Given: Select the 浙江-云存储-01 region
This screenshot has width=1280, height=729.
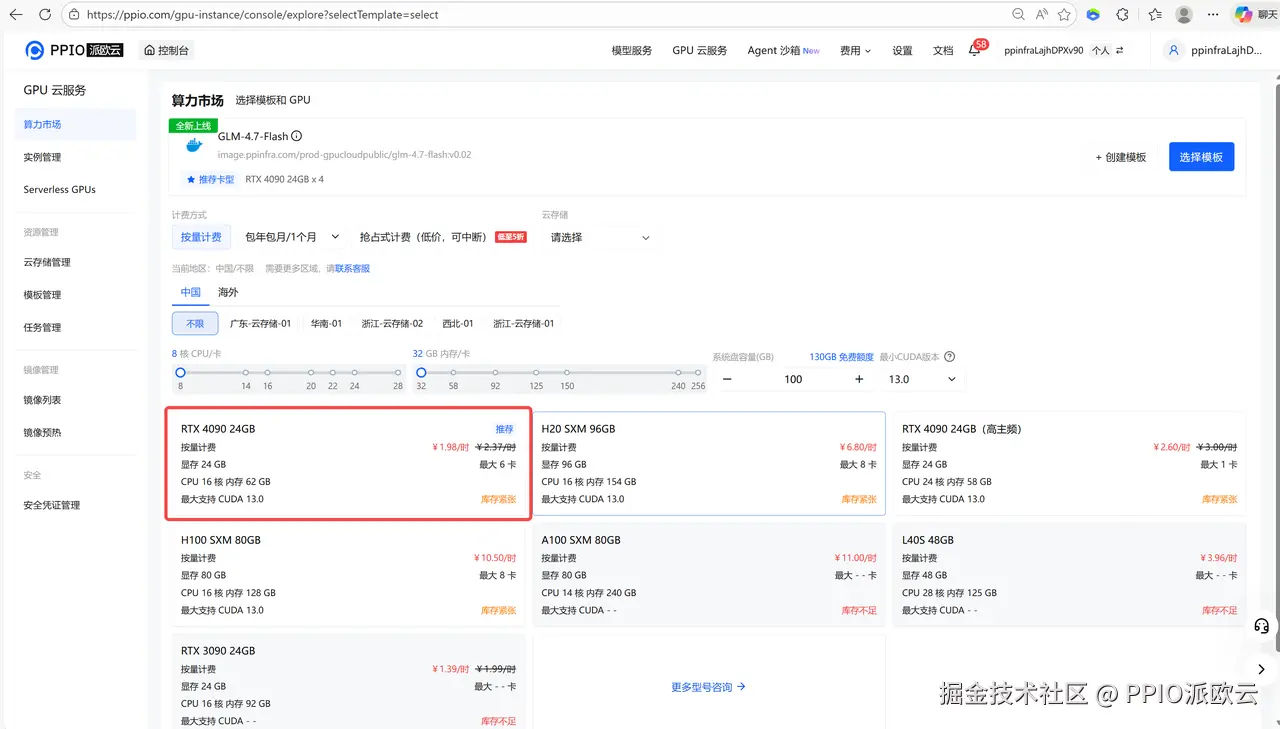Looking at the screenshot, I should [523, 323].
